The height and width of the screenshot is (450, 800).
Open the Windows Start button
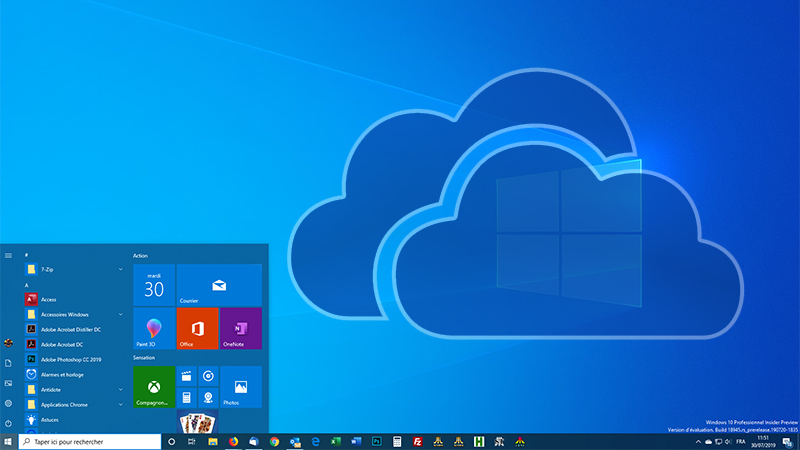point(8,442)
